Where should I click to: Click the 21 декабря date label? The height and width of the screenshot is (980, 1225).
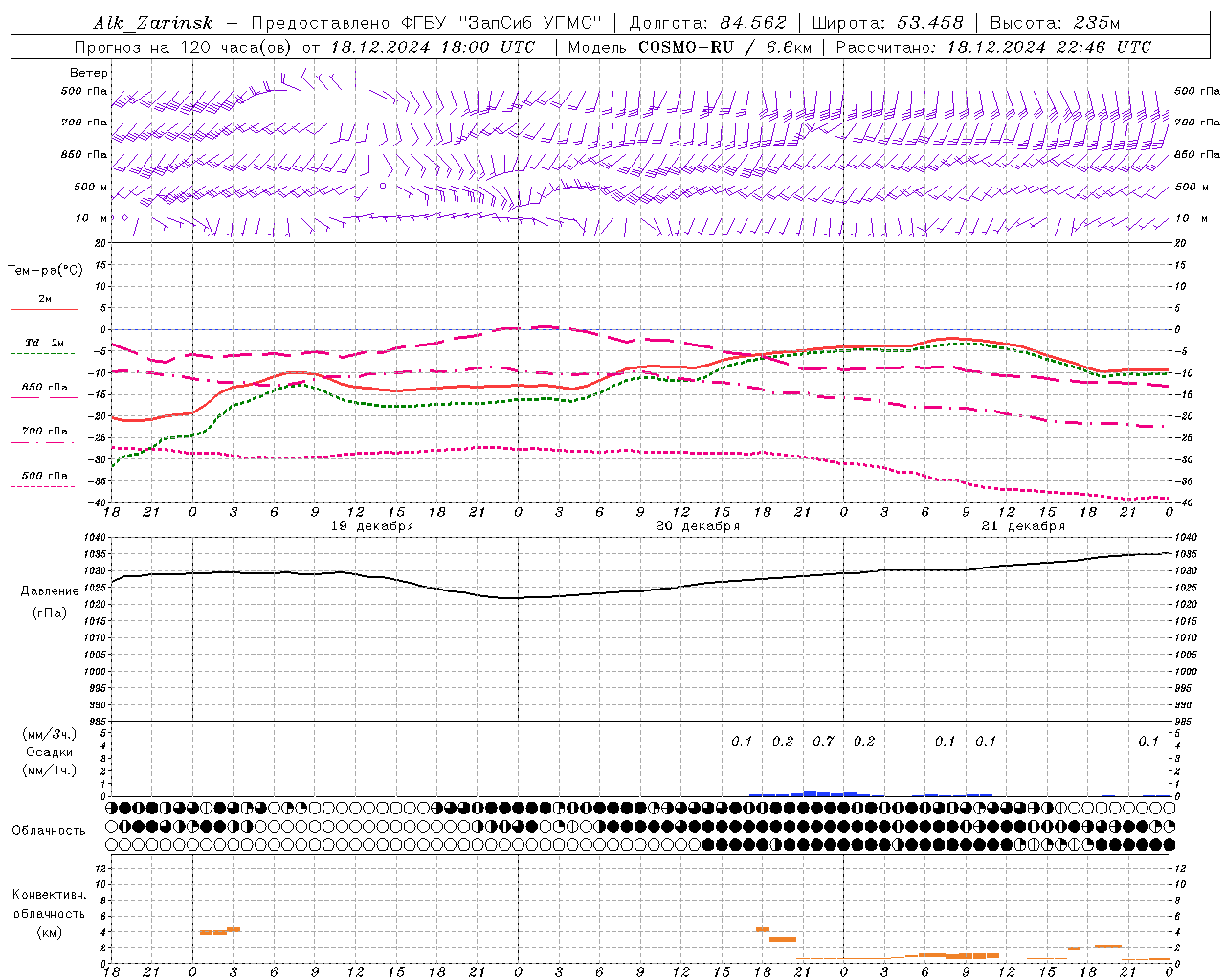(1023, 526)
